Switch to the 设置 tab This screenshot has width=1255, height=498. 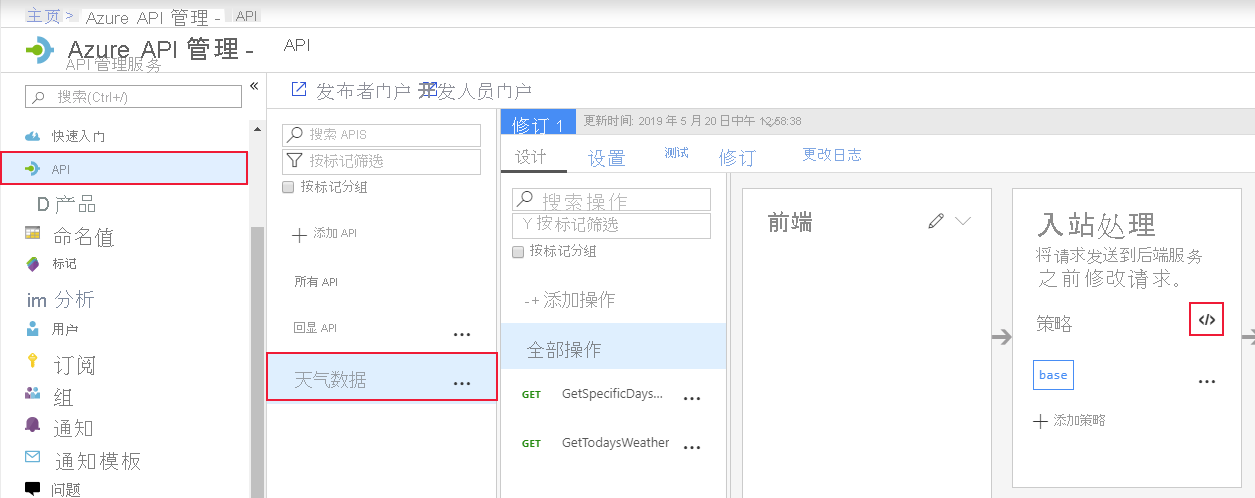click(x=606, y=158)
